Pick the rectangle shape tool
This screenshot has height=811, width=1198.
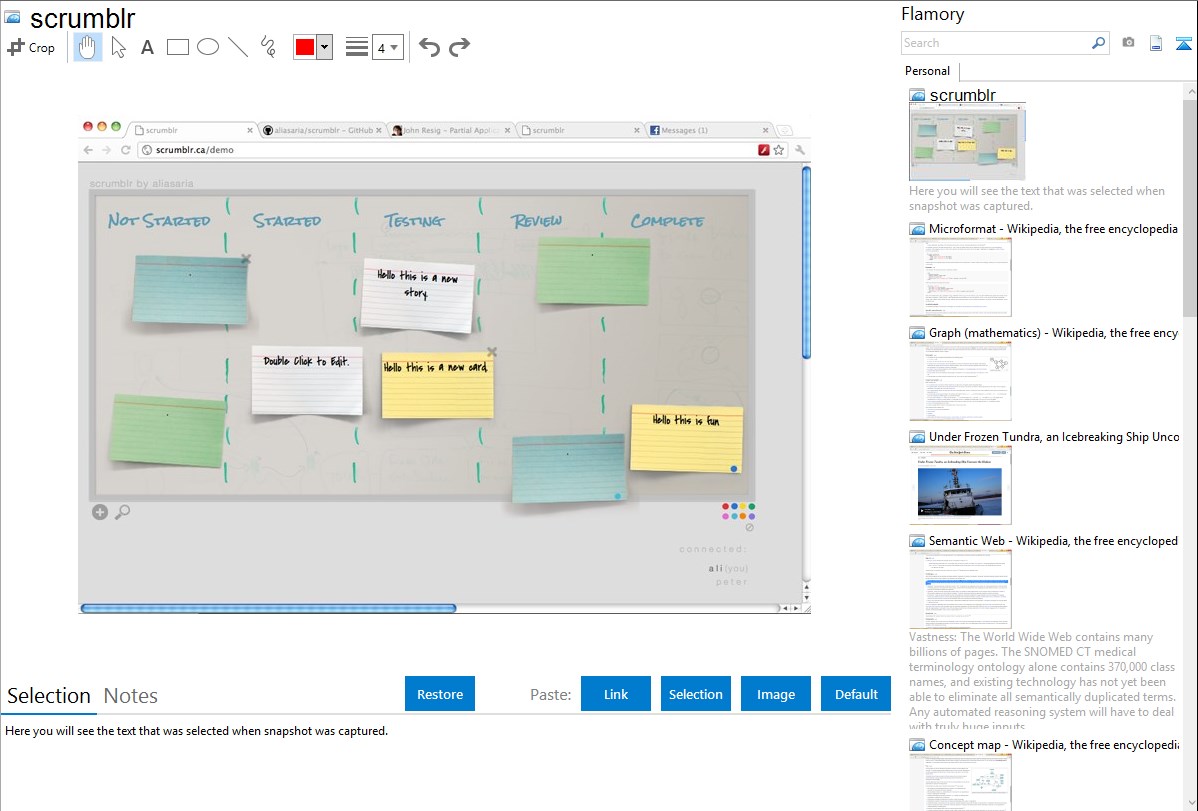[x=177, y=47]
